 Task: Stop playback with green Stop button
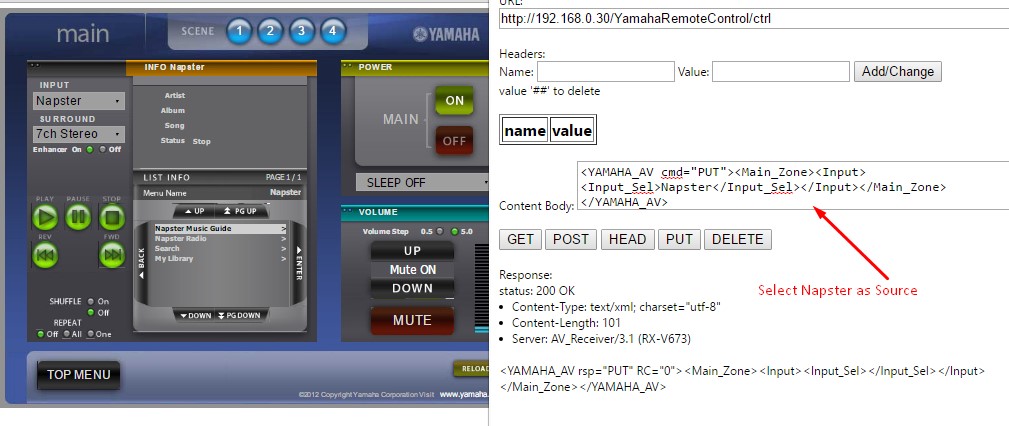(x=112, y=218)
